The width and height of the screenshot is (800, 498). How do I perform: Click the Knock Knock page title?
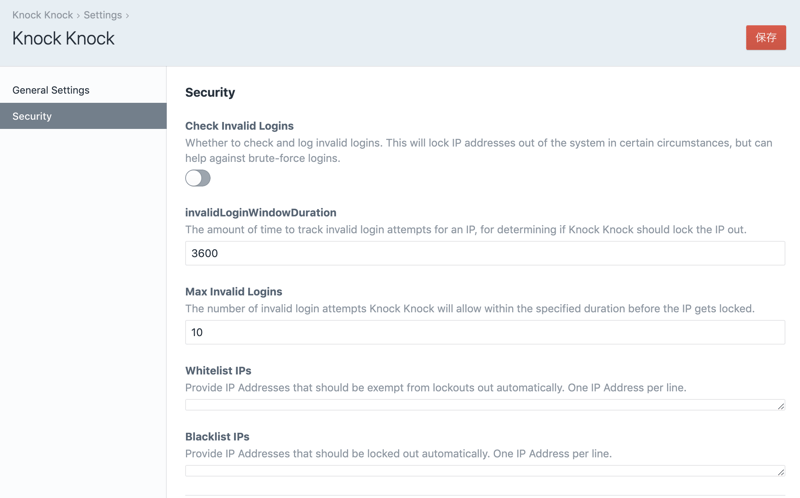click(63, 38)
